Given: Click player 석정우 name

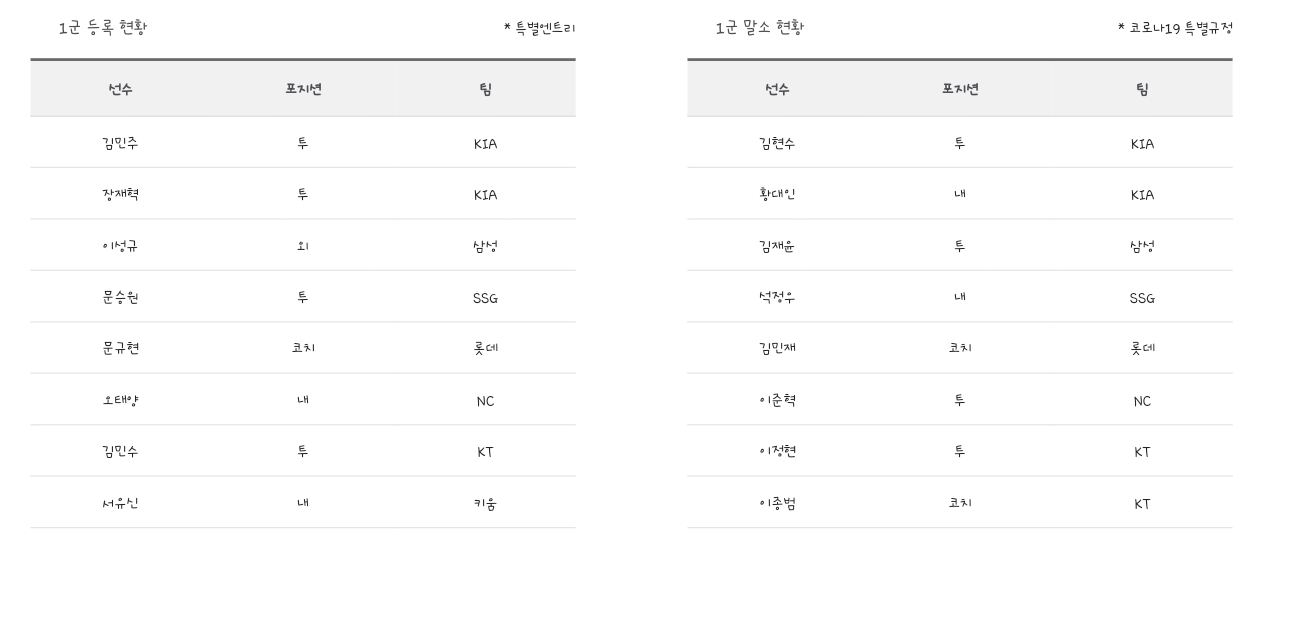Looking at the screenshot, I should [777, 297].
